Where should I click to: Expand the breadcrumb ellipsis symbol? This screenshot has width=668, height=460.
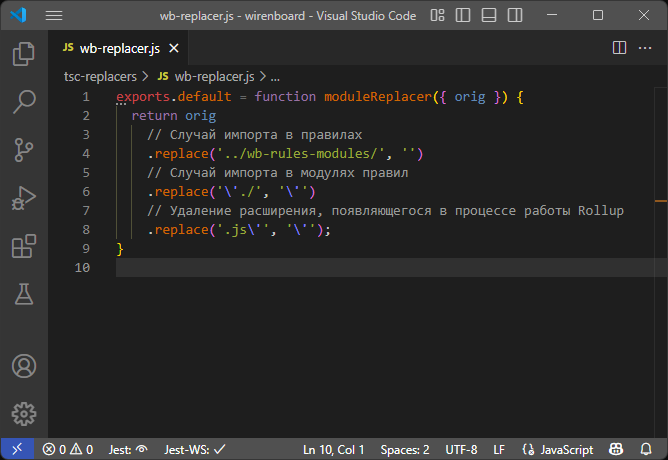pyautogui.click(x=275, y=78)
